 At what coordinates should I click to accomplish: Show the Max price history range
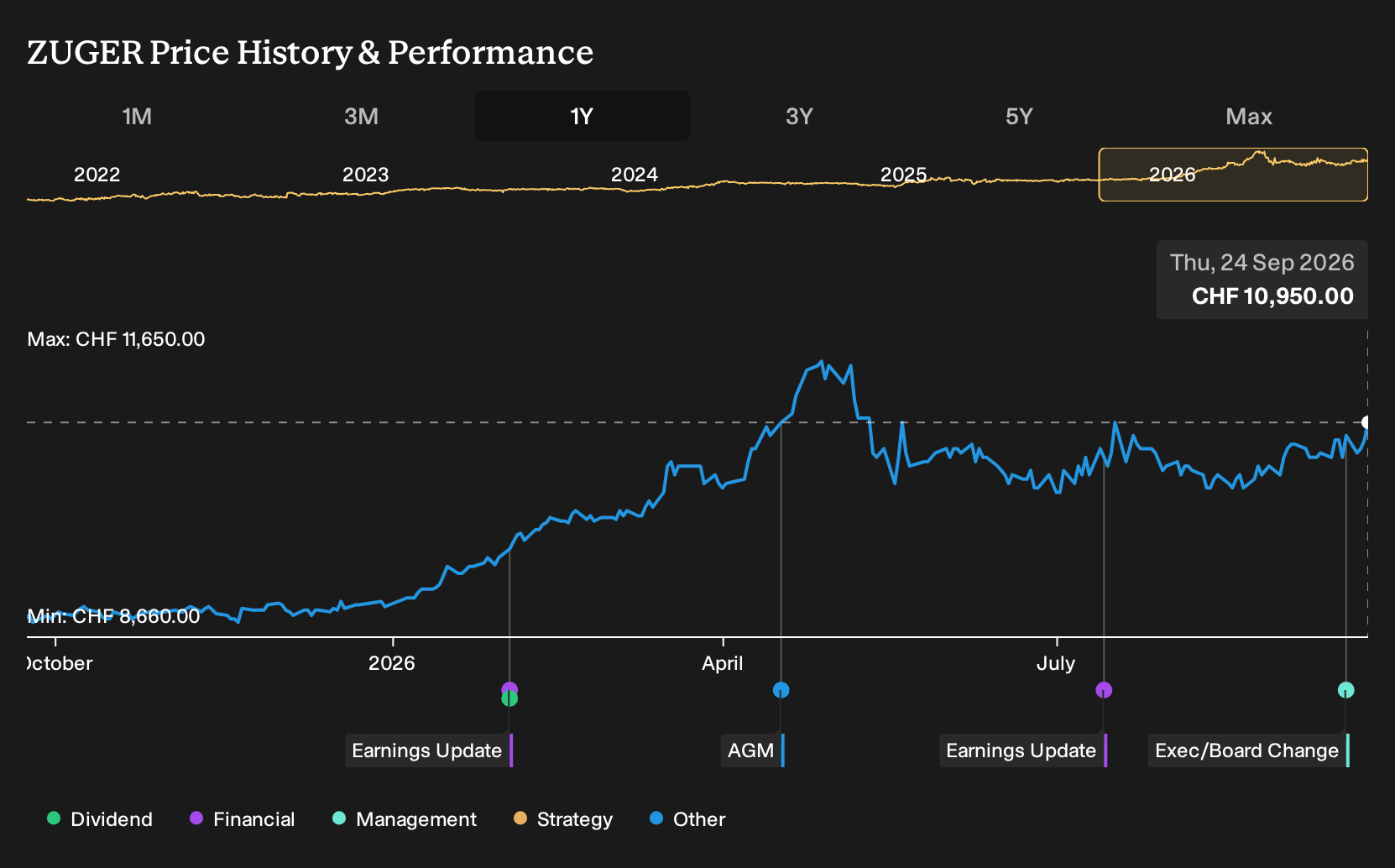coord(1249,116)
